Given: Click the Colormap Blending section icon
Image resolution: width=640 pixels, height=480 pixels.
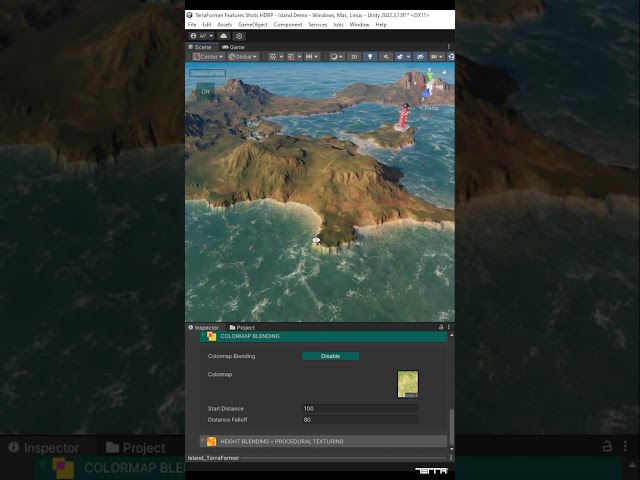Looking at the screenshot, I should pyautogui.click(x=211, y=336).
